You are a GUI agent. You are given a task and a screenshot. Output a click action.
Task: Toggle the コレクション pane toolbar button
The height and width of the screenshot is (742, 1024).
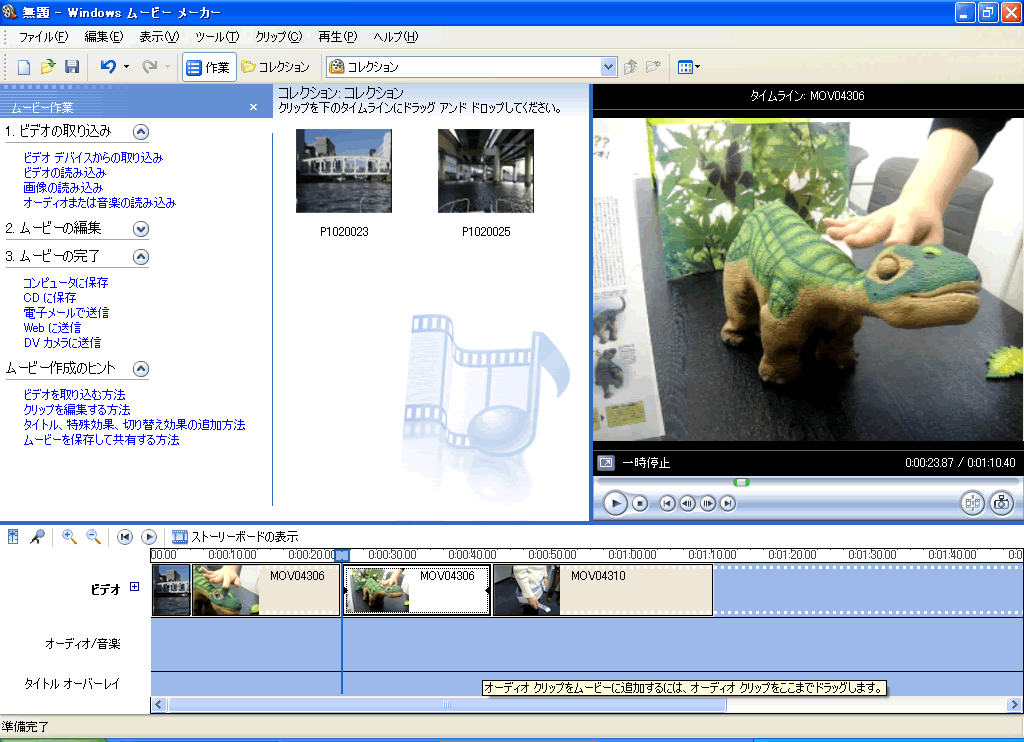click(275, 67)
